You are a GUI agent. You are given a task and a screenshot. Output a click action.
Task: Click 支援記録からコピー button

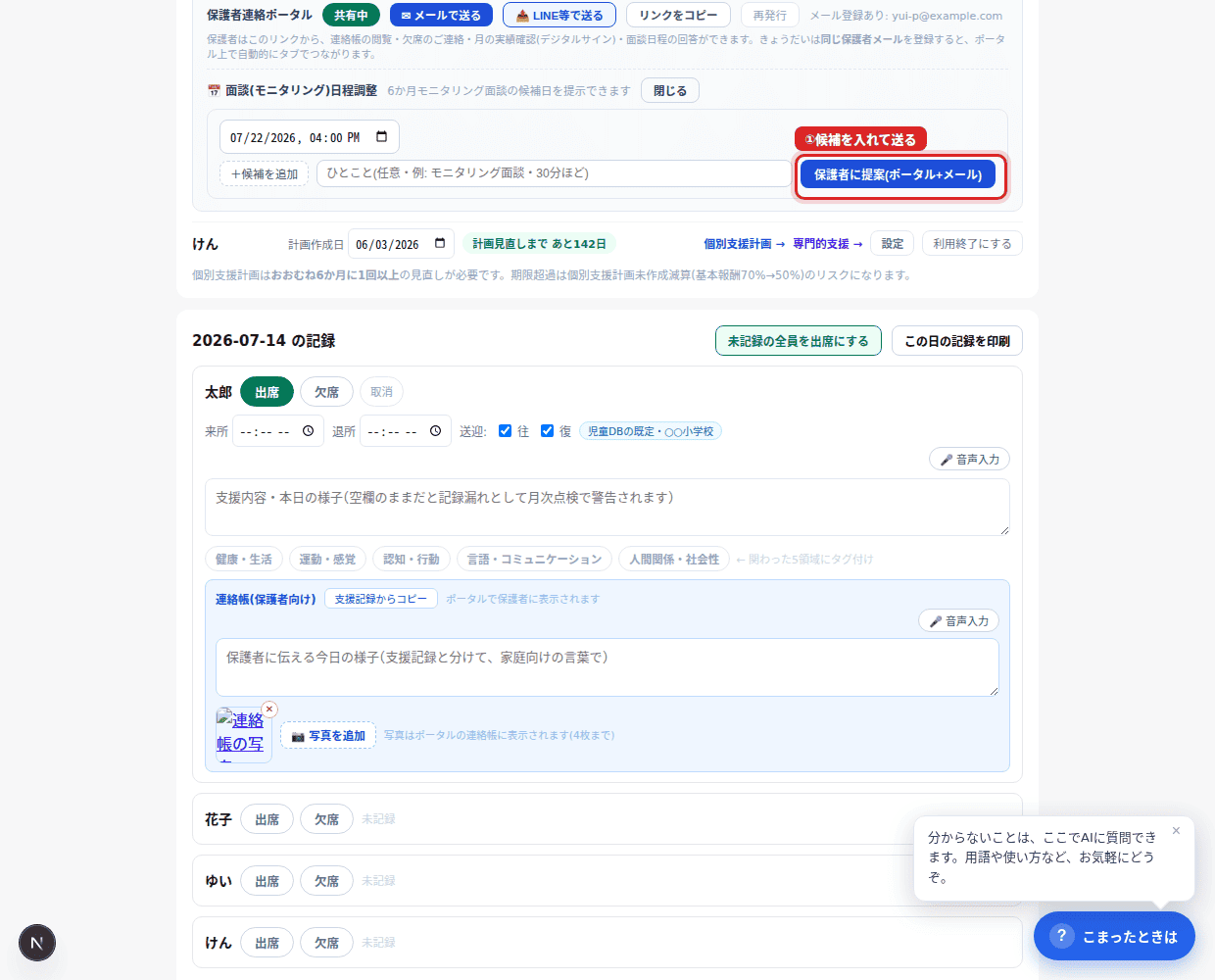[x=381, y=599]
